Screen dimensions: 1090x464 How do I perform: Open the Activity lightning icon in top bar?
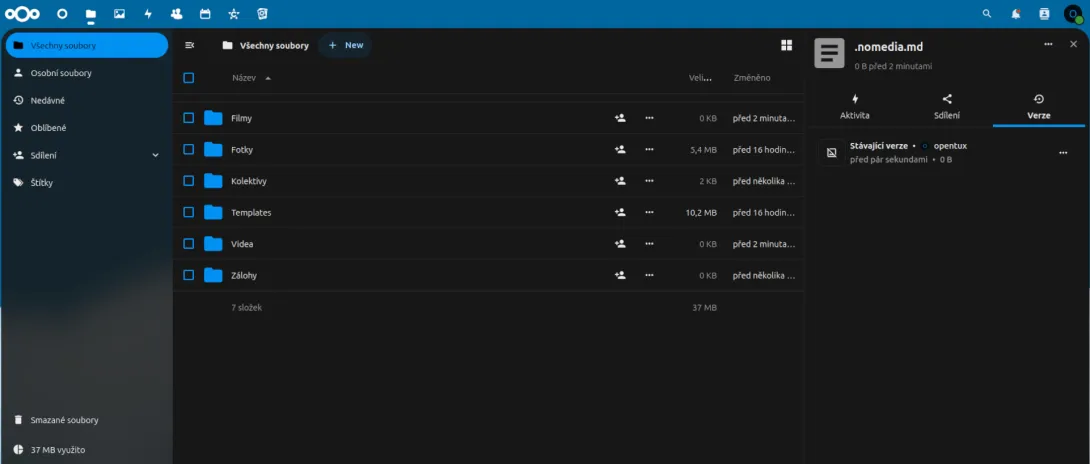click(x=148, y=14)
